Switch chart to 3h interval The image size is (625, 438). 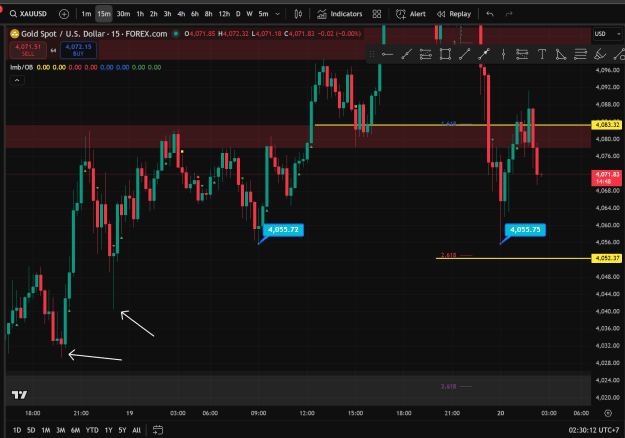click(x=167, y=14)
